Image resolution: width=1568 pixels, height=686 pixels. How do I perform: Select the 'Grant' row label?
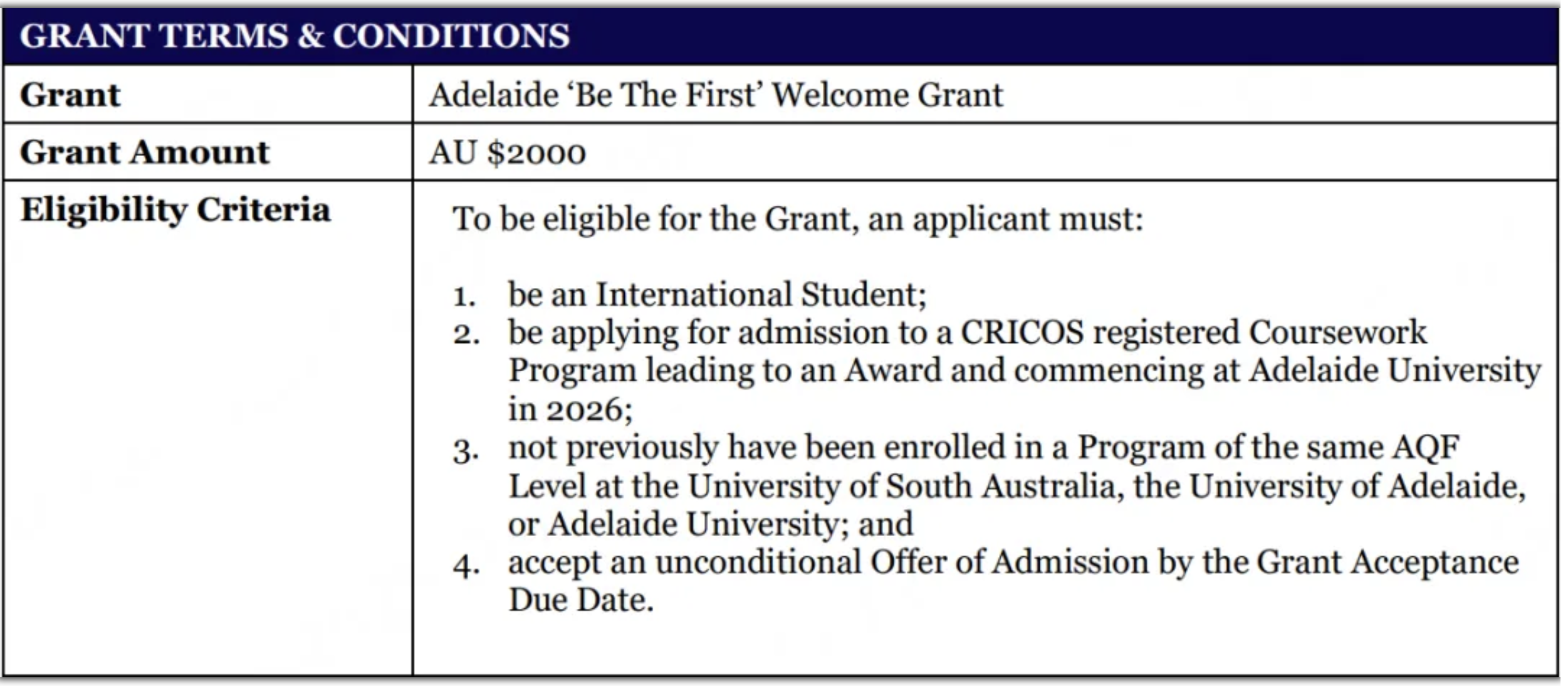[x=70, y=95]
